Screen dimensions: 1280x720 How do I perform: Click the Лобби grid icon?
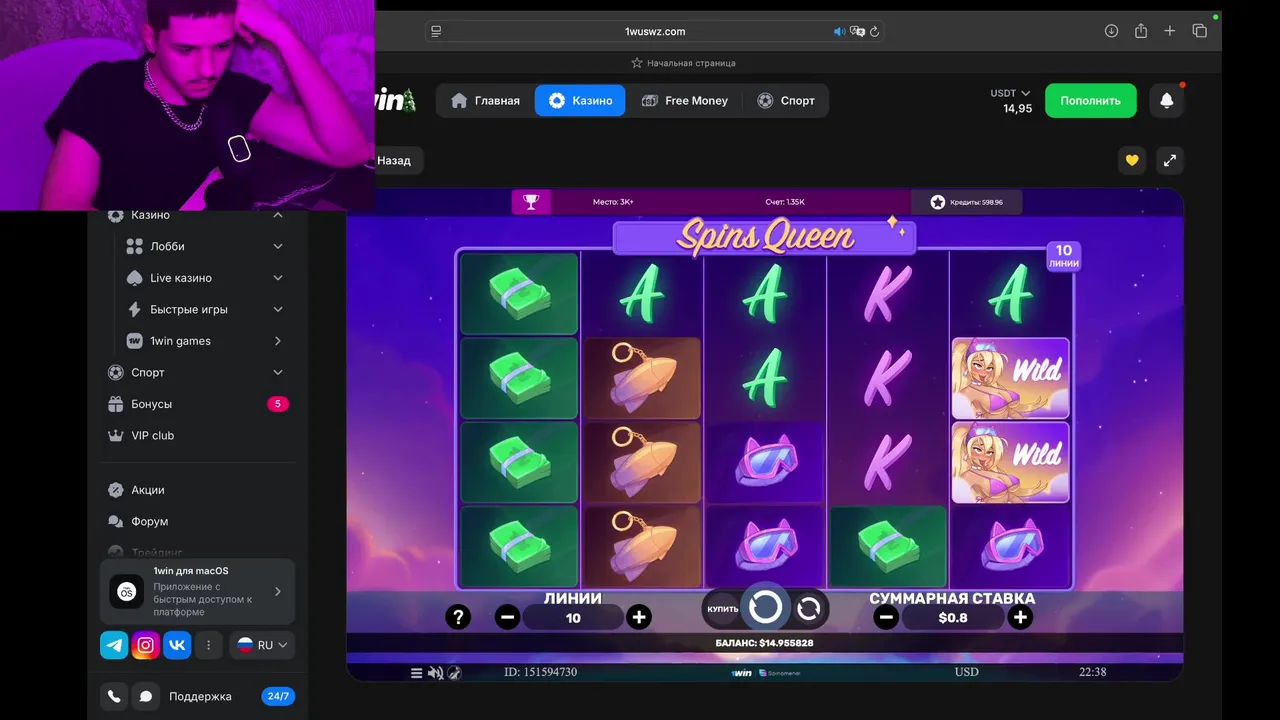pyautogui.click(x=135, y=246)
